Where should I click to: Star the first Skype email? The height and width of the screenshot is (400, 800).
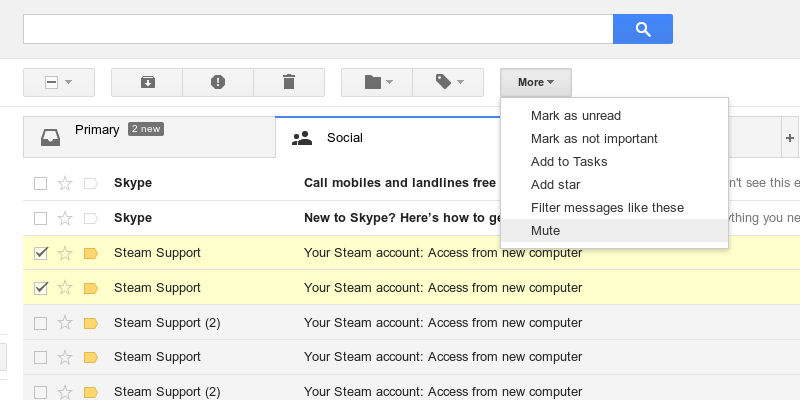[65, 184]
